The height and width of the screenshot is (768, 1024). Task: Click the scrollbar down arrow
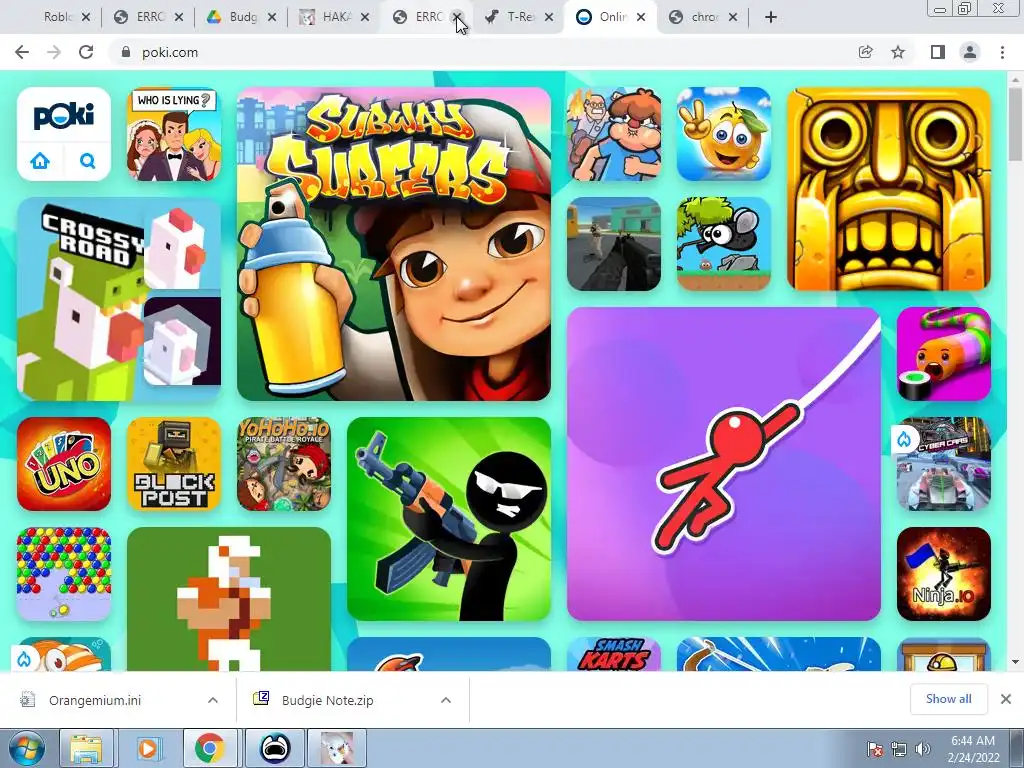[x=1015, y=662]
